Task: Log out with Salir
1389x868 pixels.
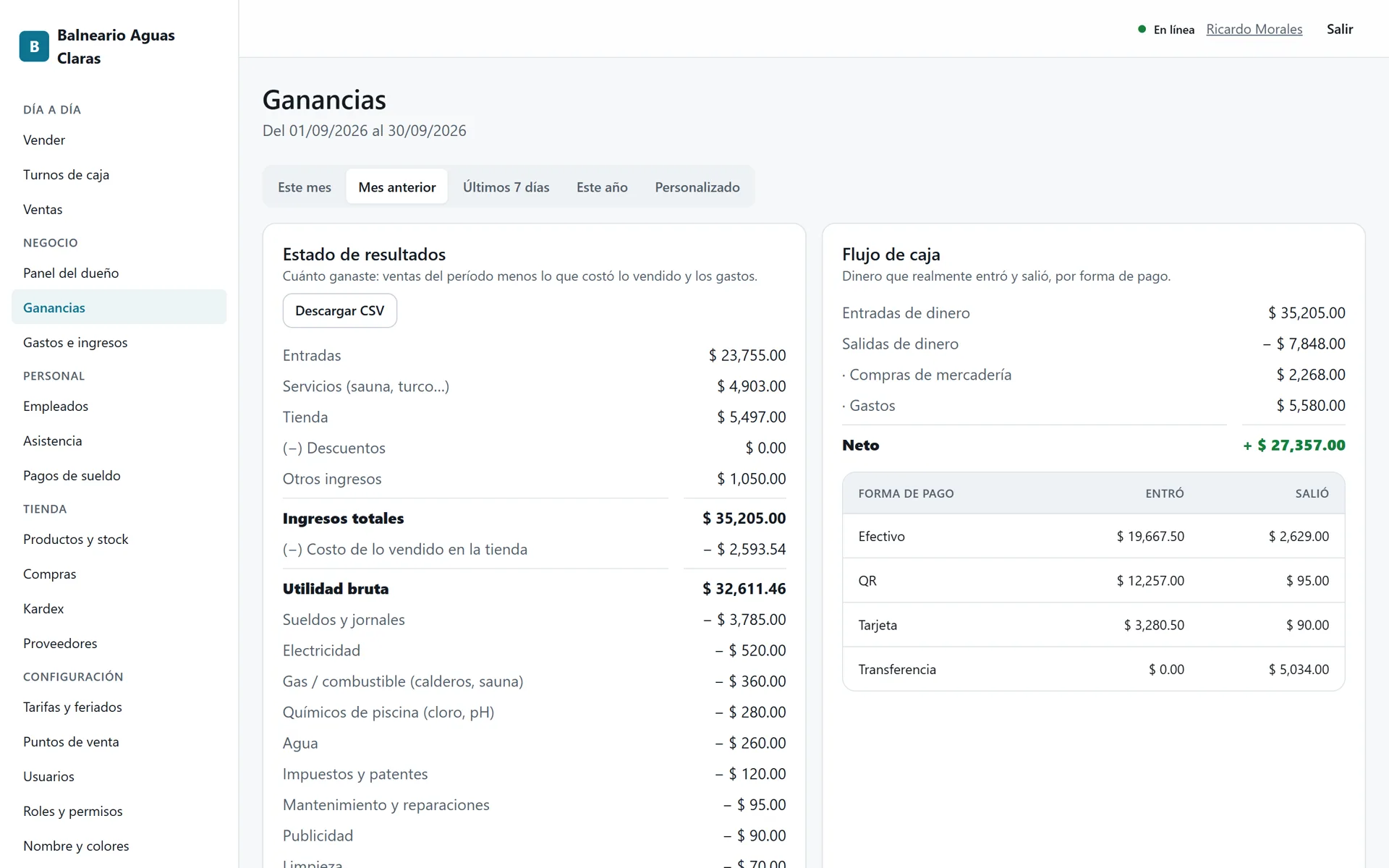Action: tap(1340, 30)
